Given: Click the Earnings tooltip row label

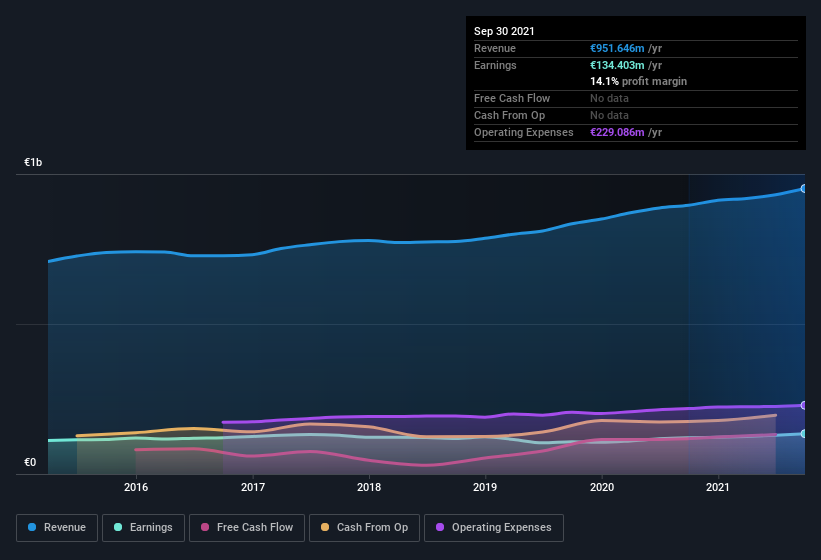Looking at the screenshot, I should [495, 65].
